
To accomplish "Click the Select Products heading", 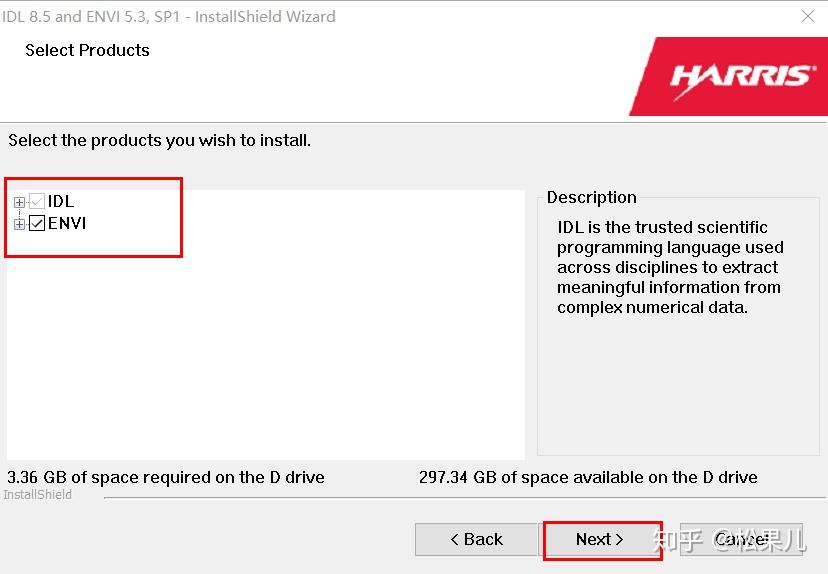I will tap(87, 50).
